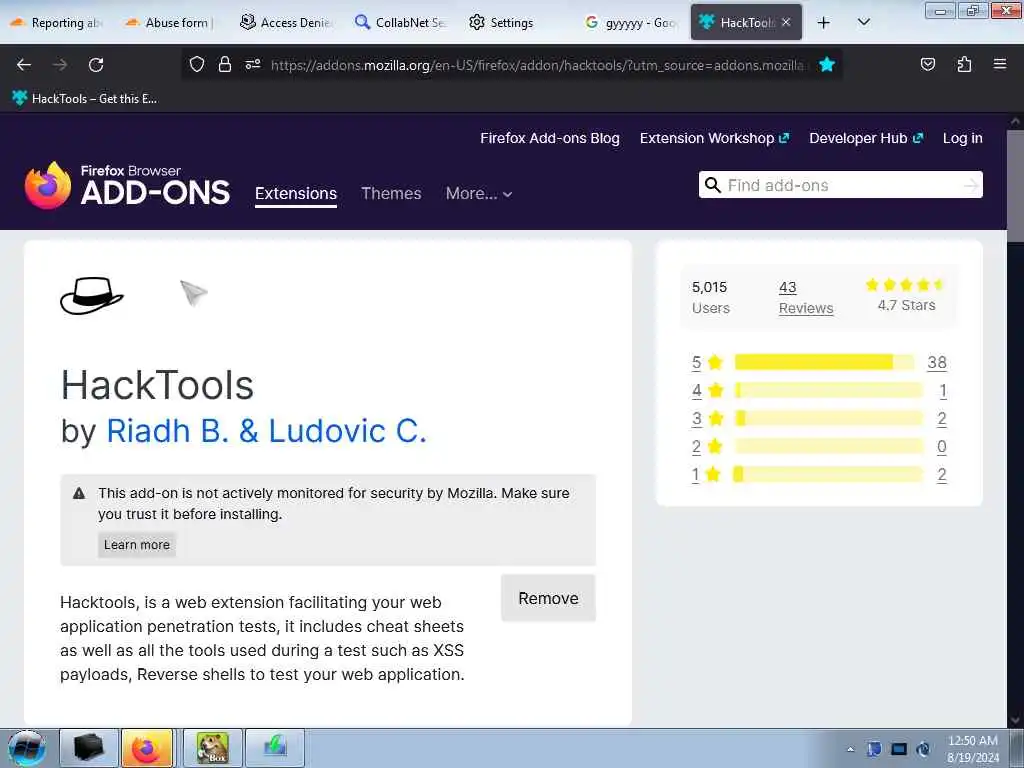The width and height of the screenshot is (1024, 768).
Task: Click the address bar URL field
Action: click(536, 65)
